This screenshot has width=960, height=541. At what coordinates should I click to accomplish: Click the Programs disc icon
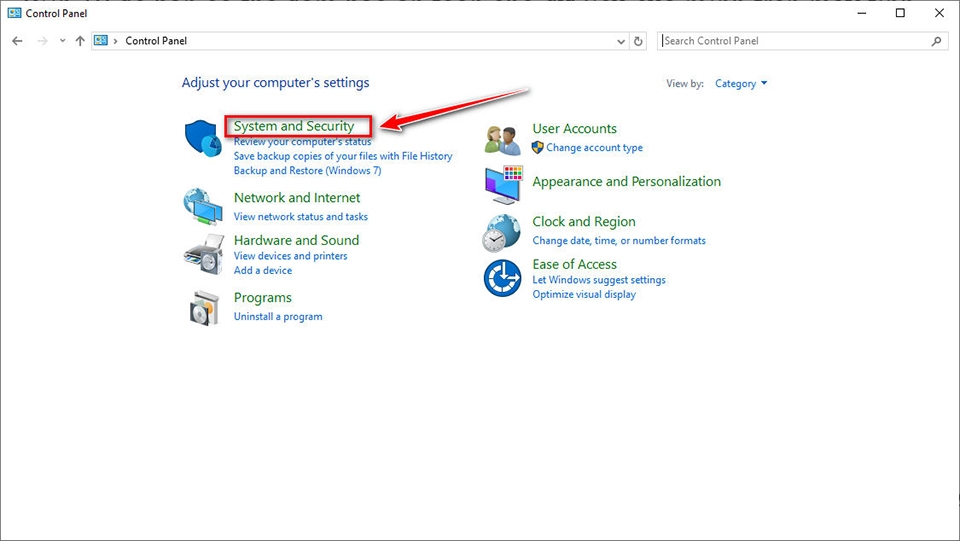(203, 307)
